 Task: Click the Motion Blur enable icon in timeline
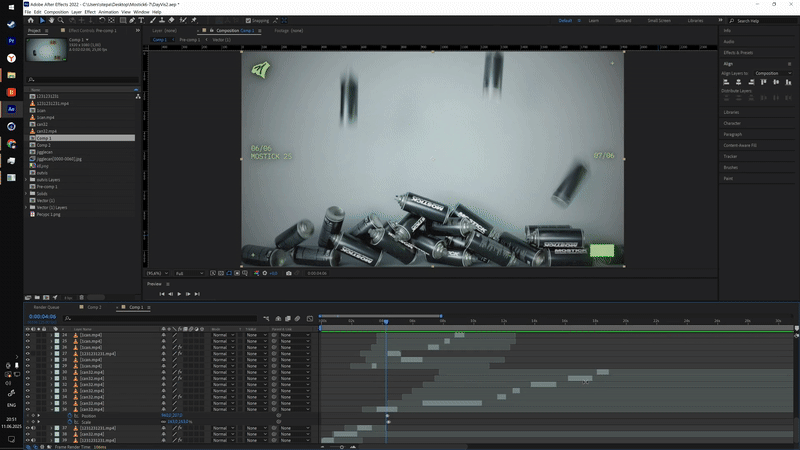pos(297,319)
